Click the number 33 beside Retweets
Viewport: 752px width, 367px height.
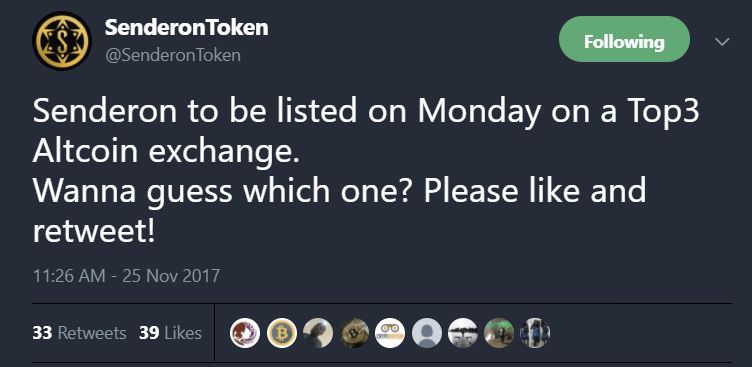point(42,333)
